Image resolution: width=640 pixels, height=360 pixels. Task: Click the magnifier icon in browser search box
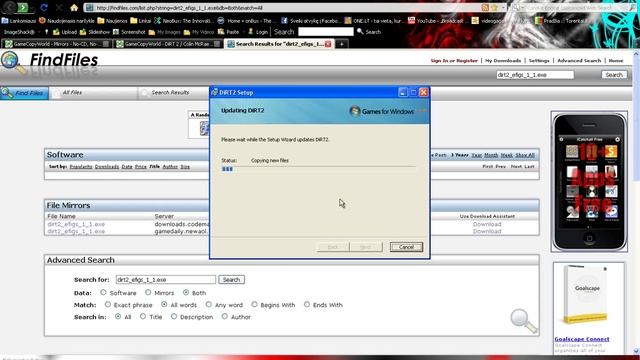633,7
